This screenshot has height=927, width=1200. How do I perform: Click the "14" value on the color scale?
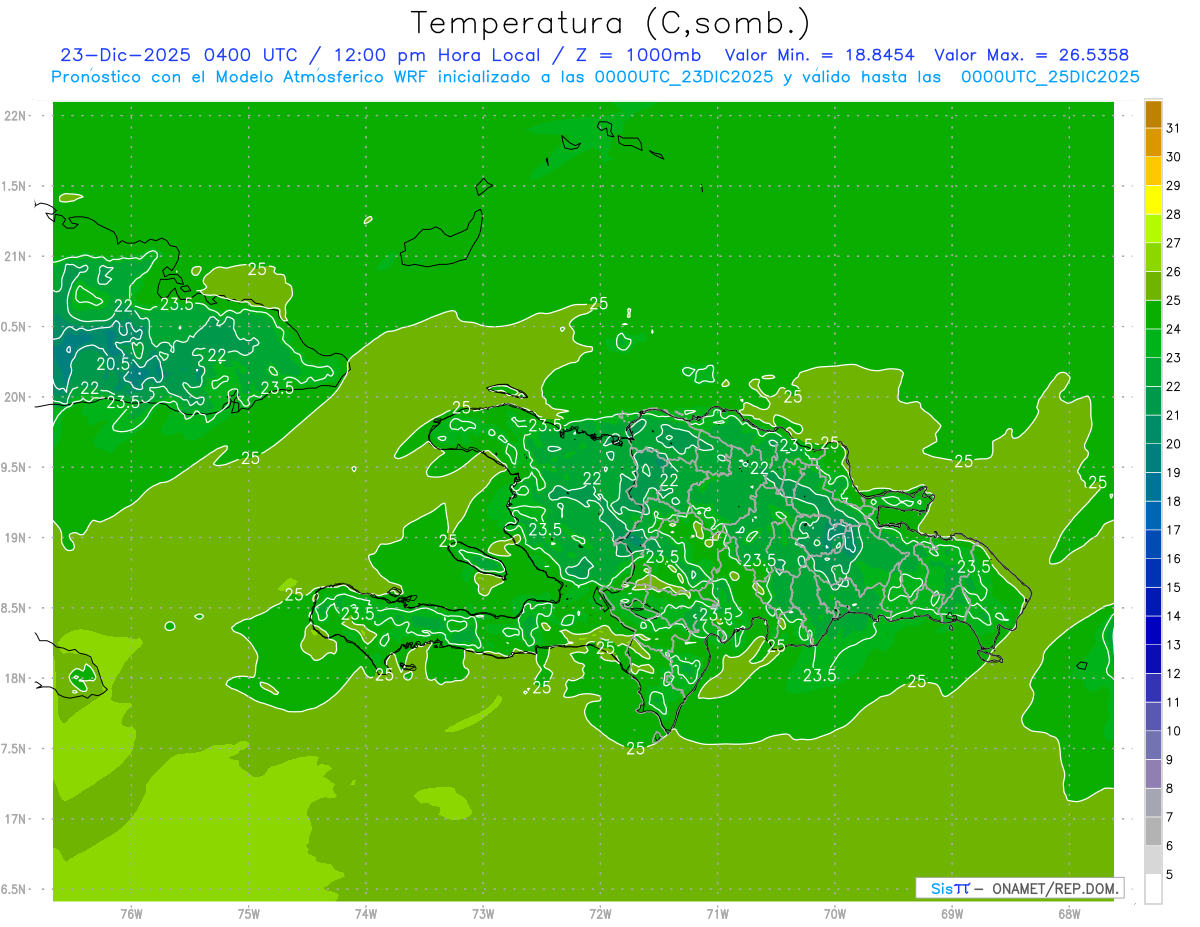[1174, 616]
